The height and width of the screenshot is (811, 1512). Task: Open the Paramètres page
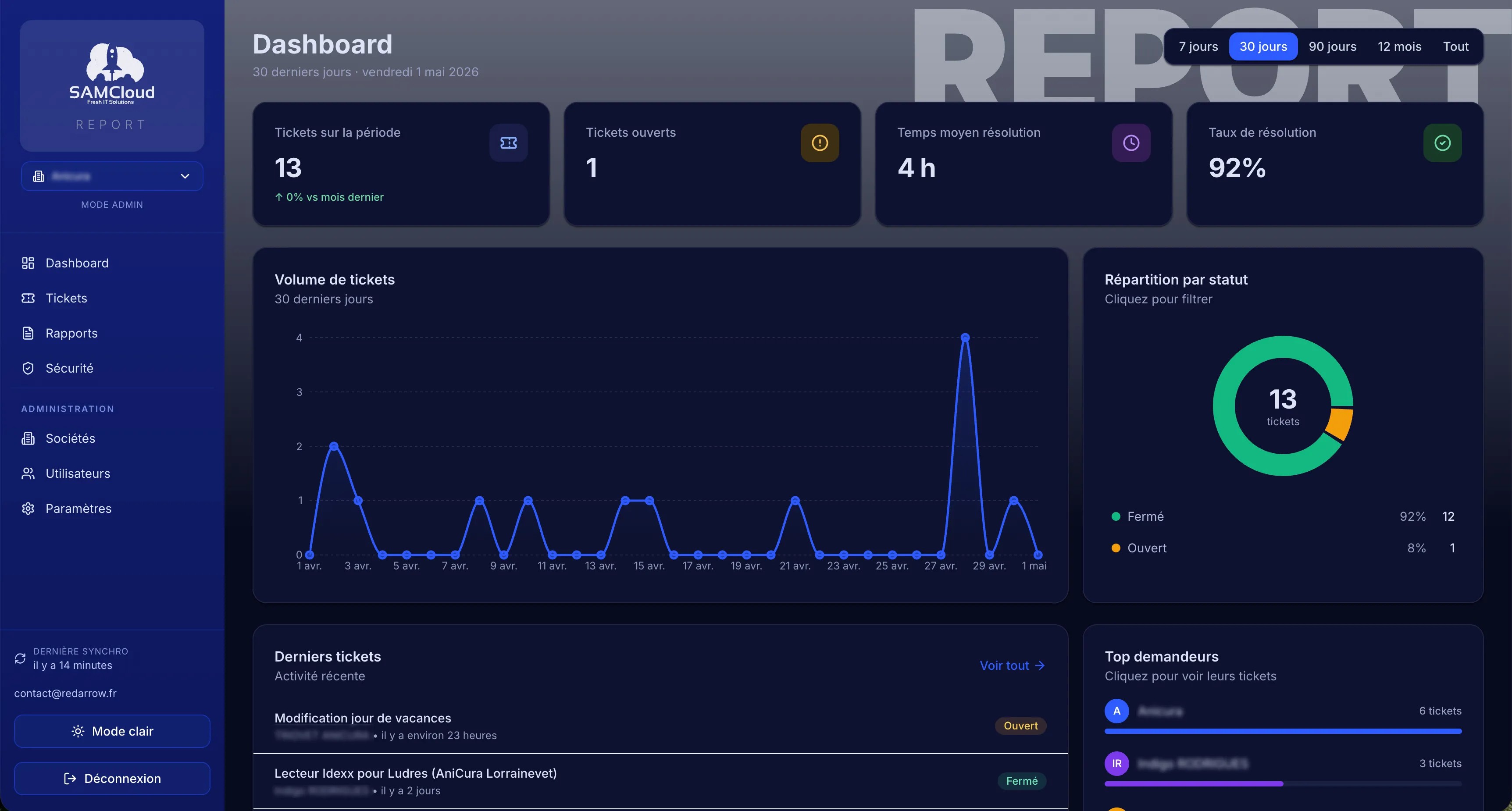112,508
